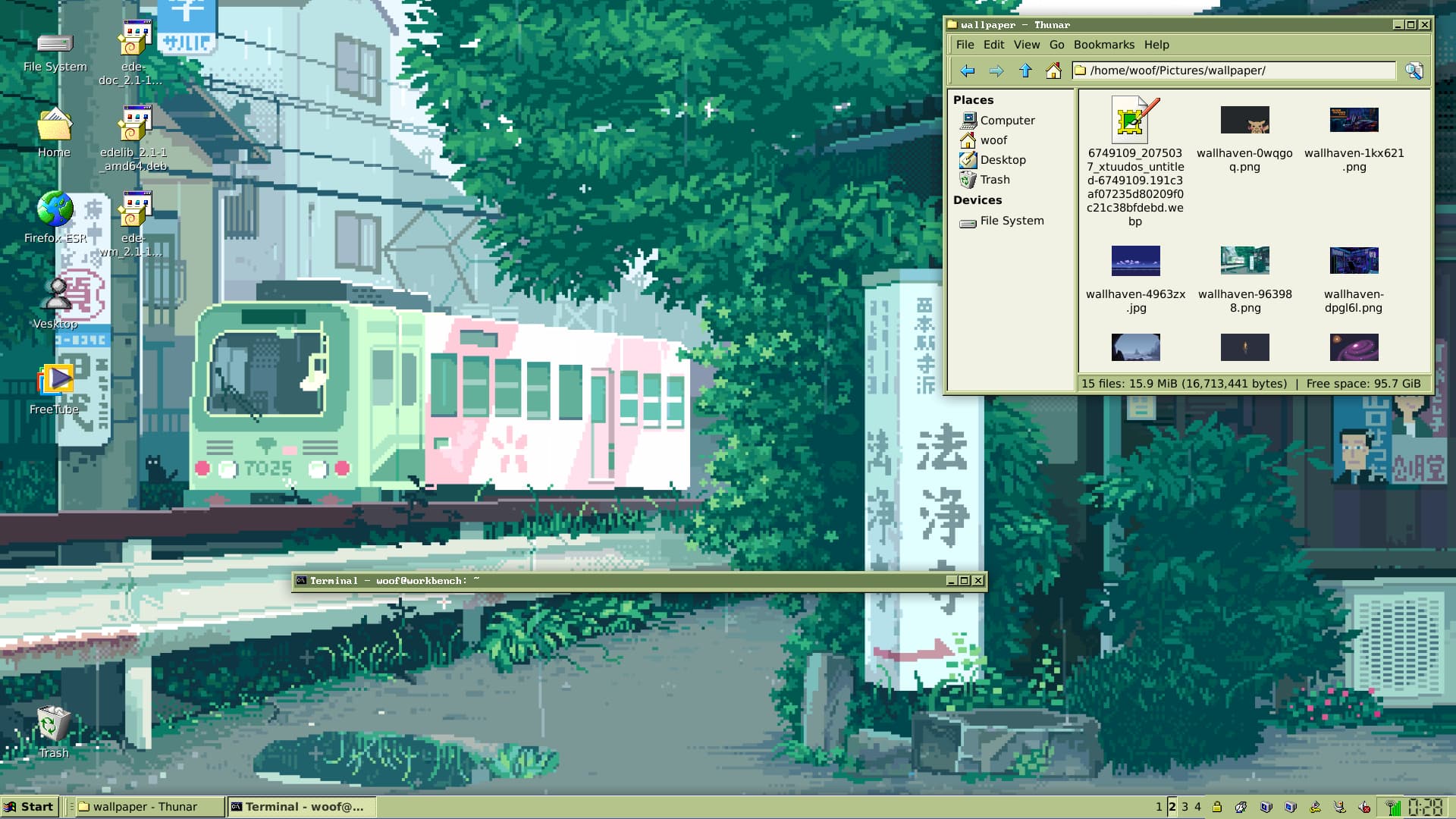This screenshot has width=1456, height=819.
Task: Click the '15 files: 15.9 MiB' status bar text
Action: click(x=1184, y=384)
